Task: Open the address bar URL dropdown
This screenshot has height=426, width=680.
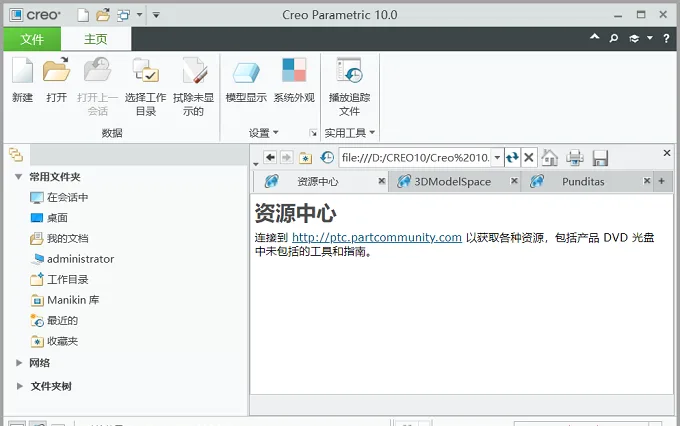Action: (x=497, y=157)
